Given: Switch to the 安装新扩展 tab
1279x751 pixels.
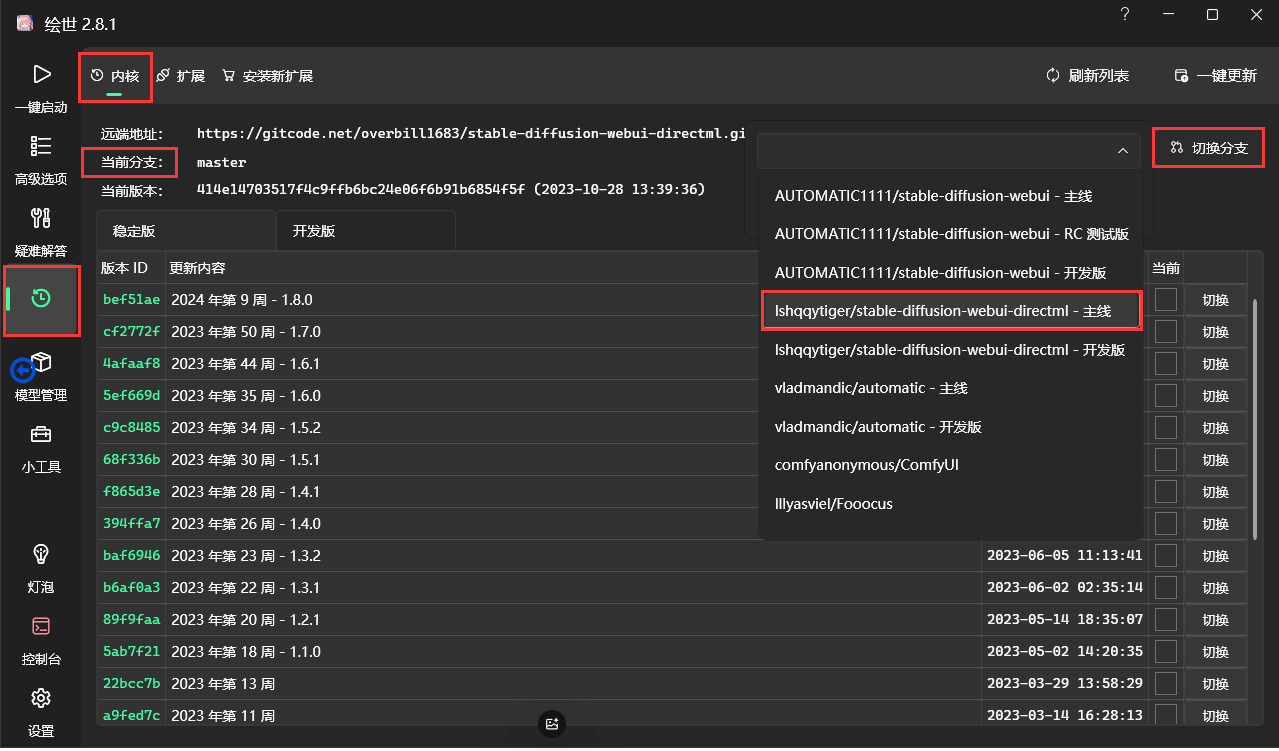Looking at the screenshot, I should [268, 76].
